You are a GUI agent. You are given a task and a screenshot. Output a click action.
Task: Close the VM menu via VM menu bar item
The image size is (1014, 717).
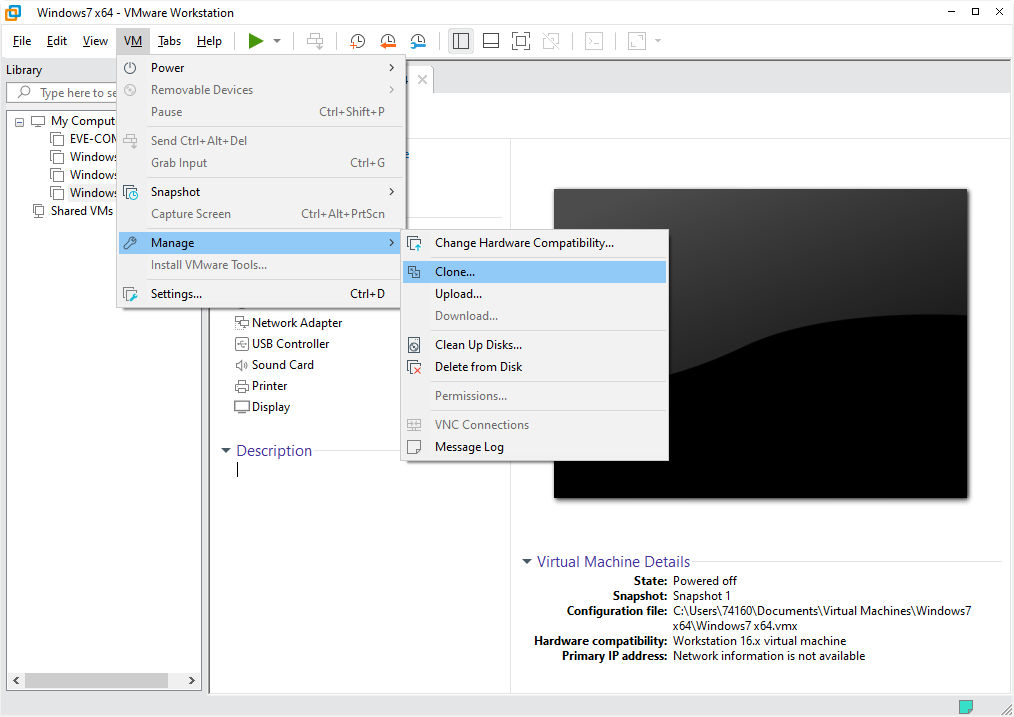coord(133,41)
